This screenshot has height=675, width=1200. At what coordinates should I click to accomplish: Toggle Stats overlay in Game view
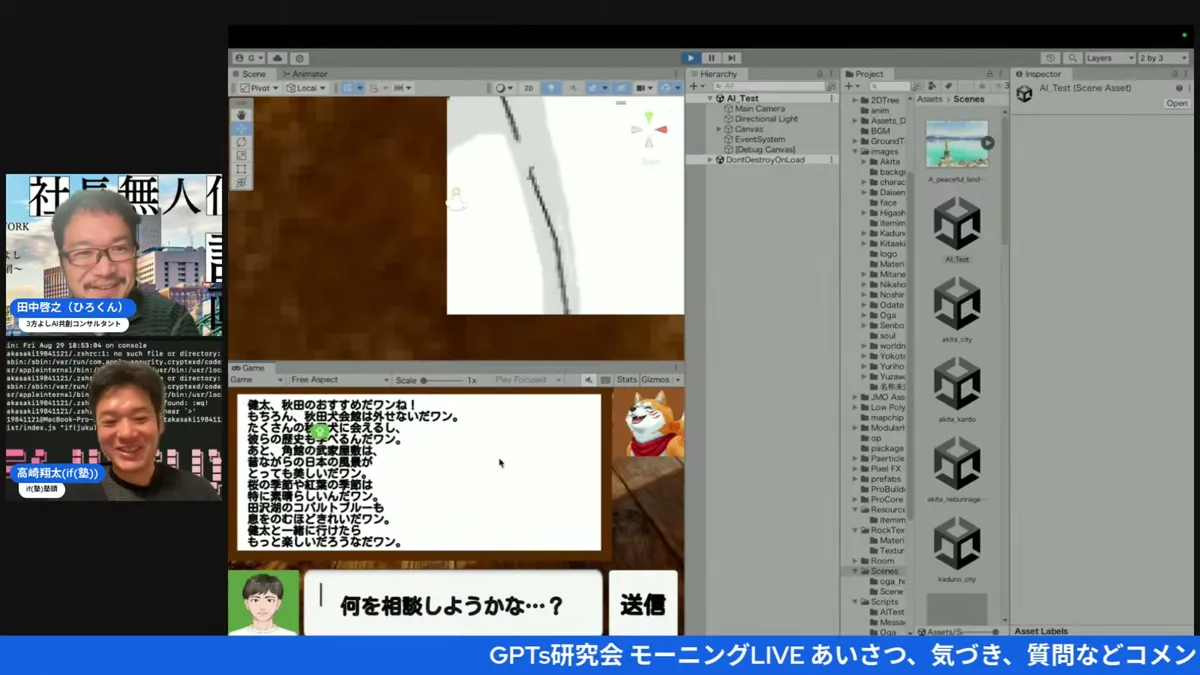(x=627, y=380)
